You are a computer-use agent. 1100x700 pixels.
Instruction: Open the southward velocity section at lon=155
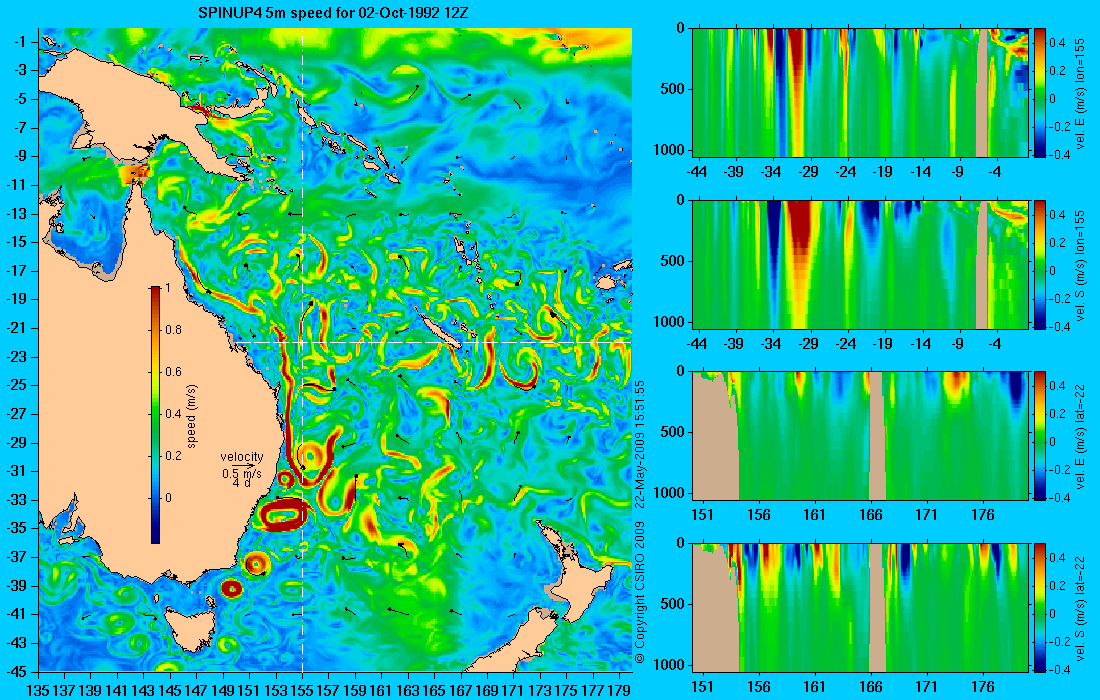tap(860, 264)
